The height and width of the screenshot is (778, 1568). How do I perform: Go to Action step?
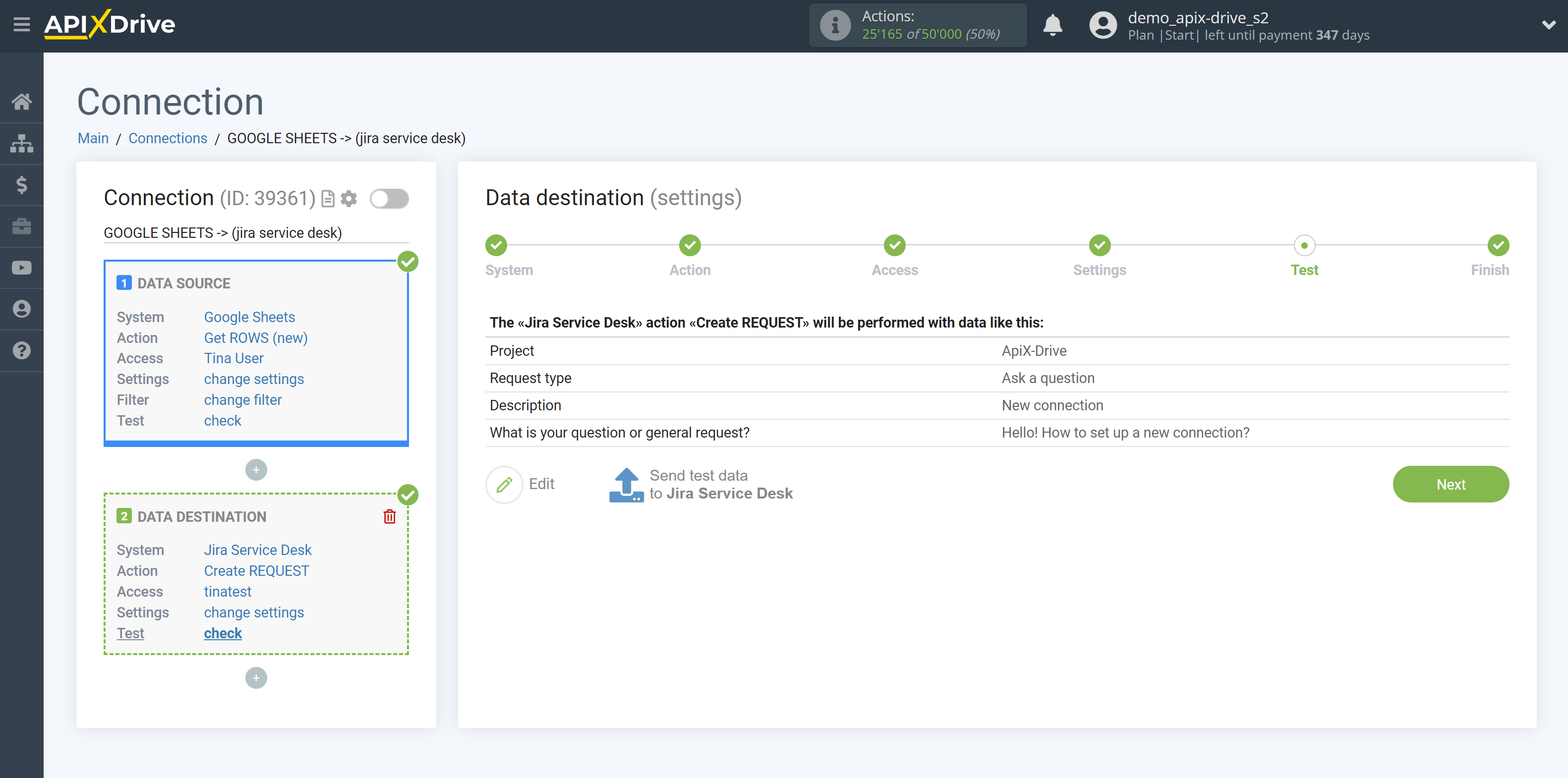[690, 246]
